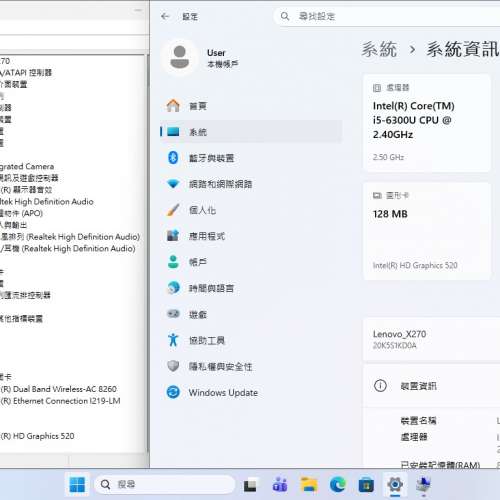Select the 128 MB graphics memory value
Image resolution: width=500 pixels, height=500 pixels.
pyautogui.click(x=390, y=214)
